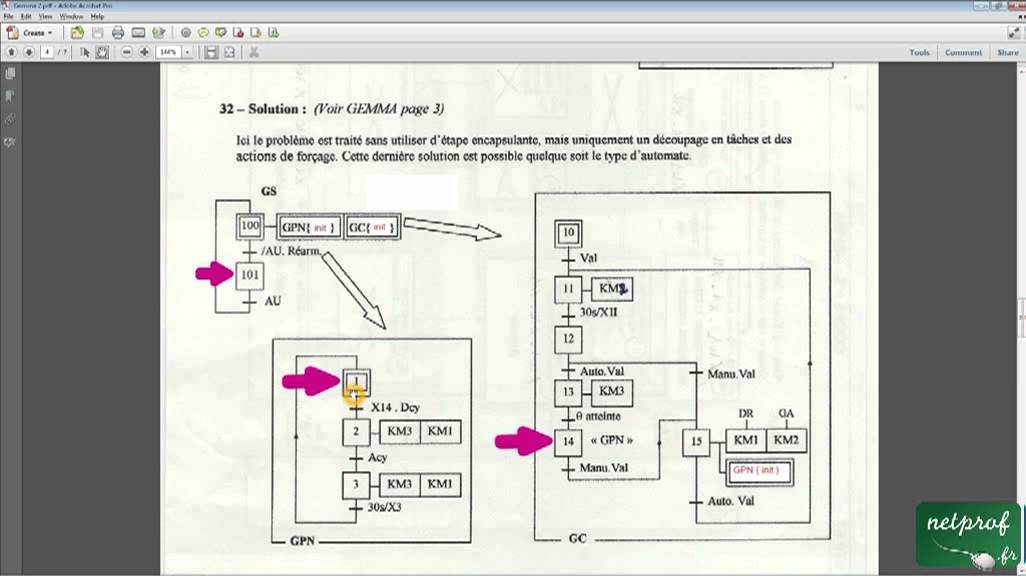
Task: Open the Edit menu
Action: point(26,16)
